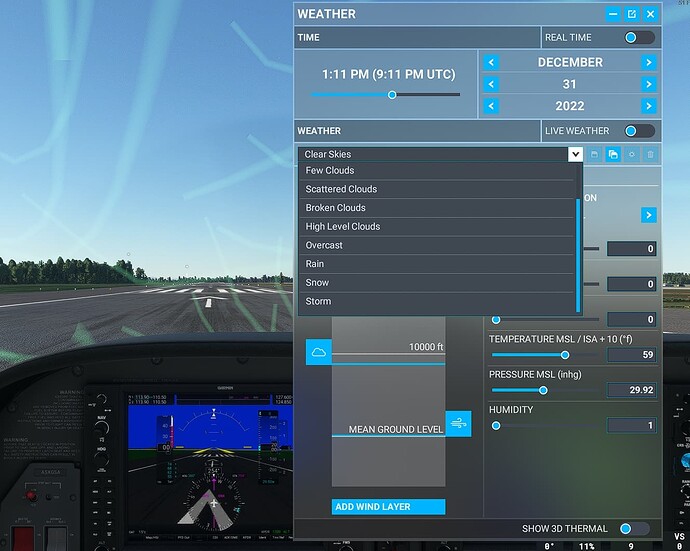Go to previous month before December
Viewport: 690px width, 551px height.
(x=490, y=62)
